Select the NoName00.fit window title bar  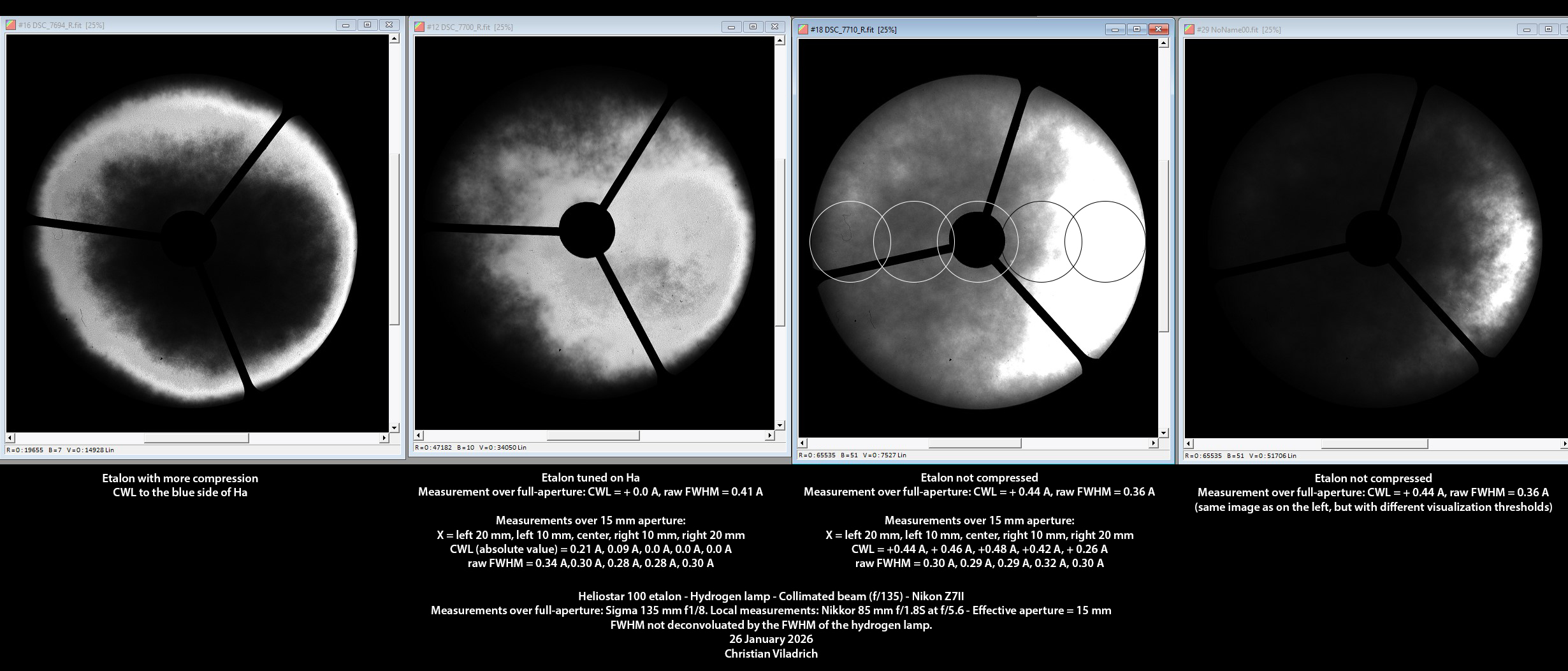(x=1370, y=29)
